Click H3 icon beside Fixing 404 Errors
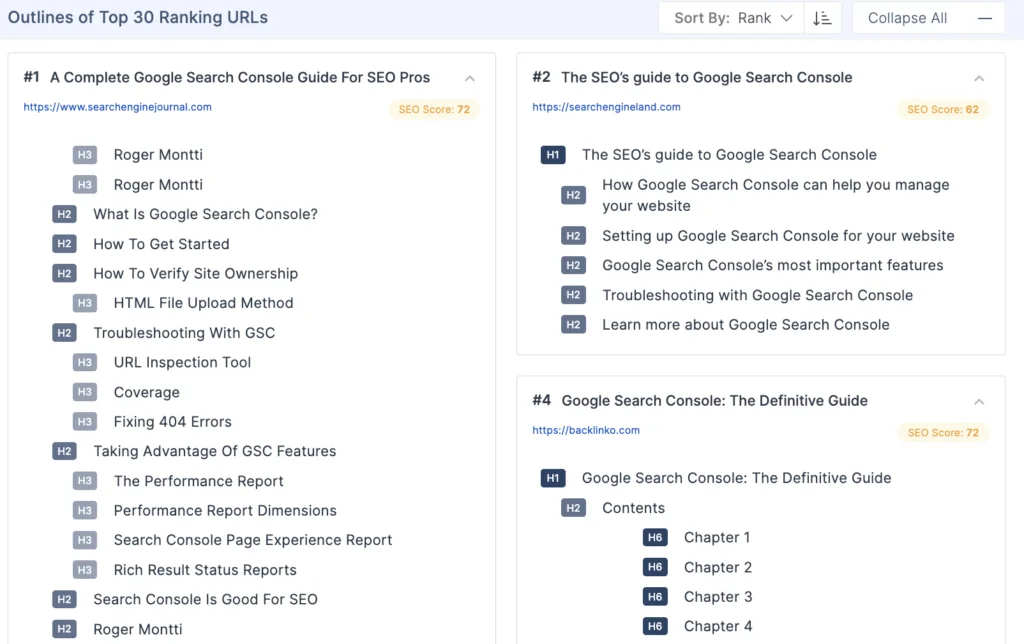The height and width of the screenshot is (644, 1024). (84, 422)
